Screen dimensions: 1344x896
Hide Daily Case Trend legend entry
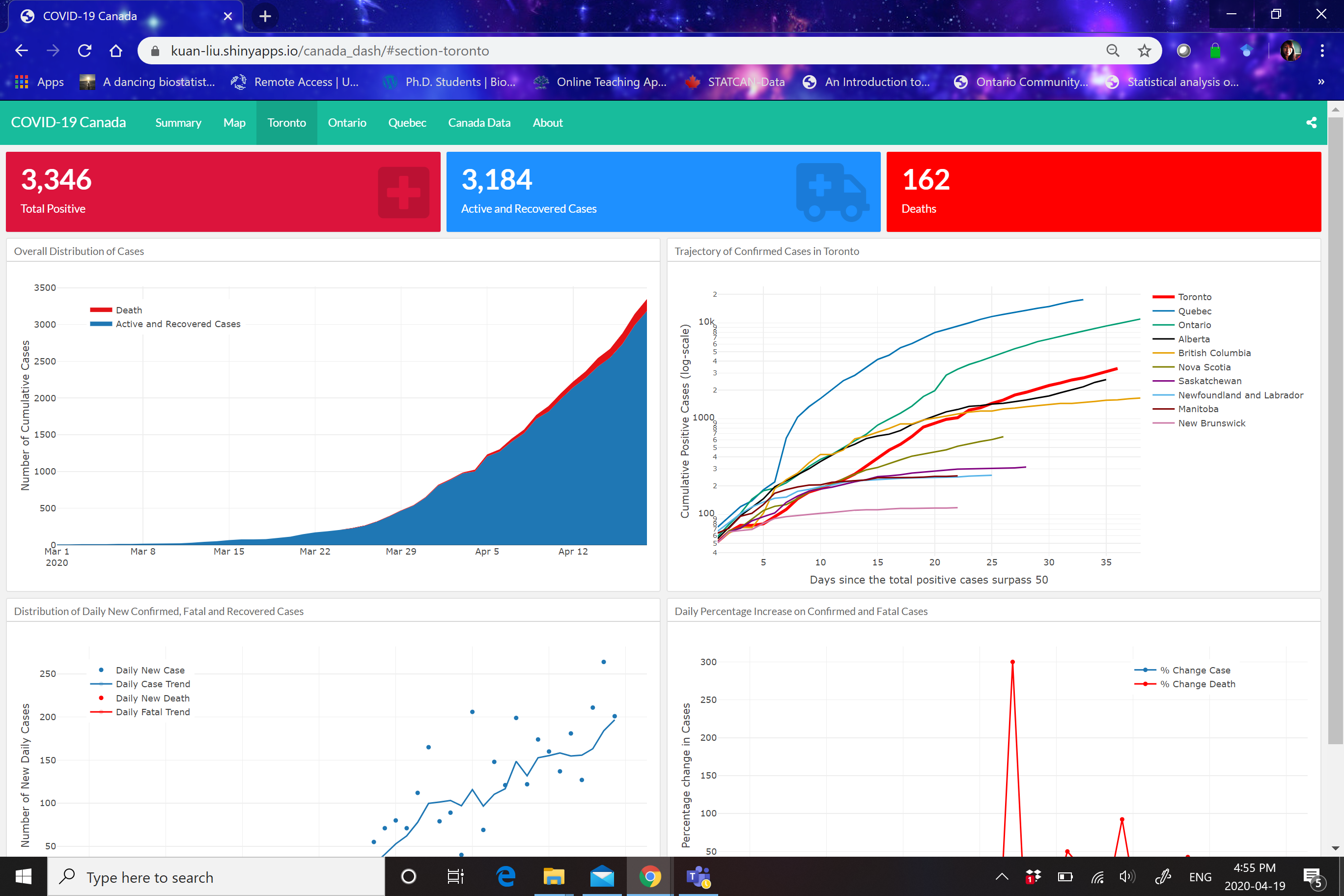coord(153,684)
